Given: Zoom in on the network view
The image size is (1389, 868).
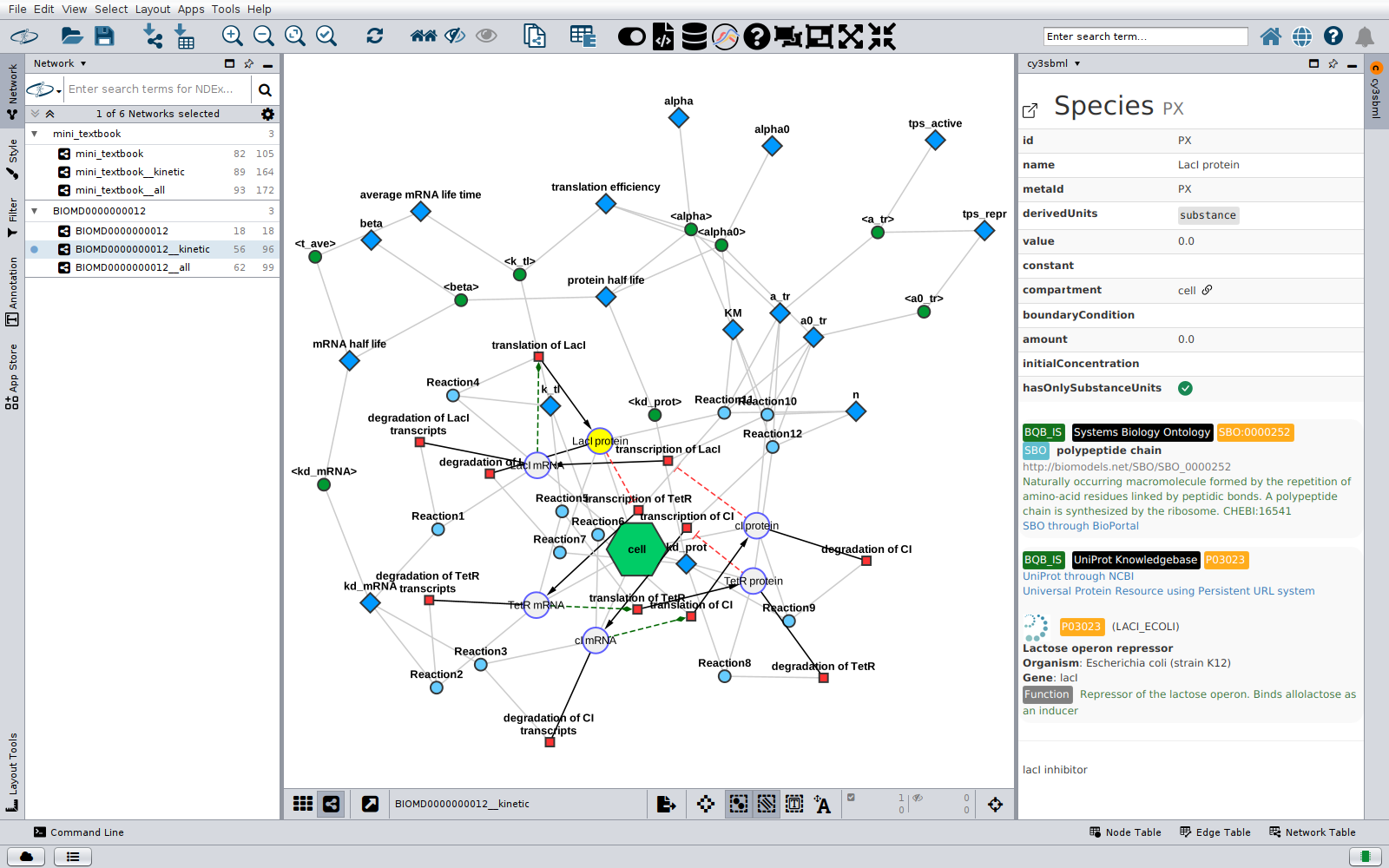Looking at the screenshot, I should [x=232, y=36].
